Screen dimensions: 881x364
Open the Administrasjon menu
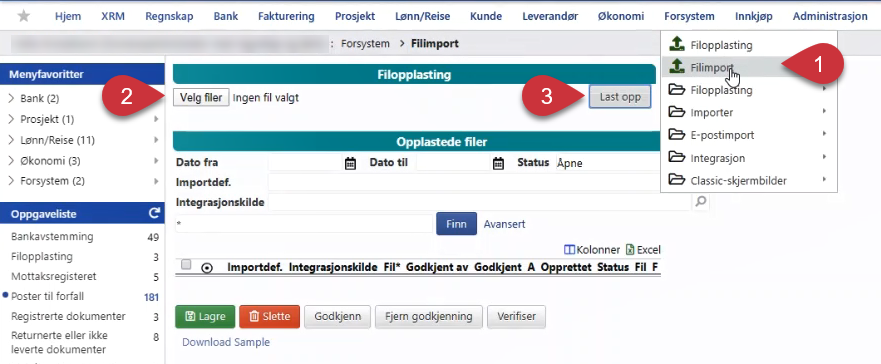tap(830, 16)
